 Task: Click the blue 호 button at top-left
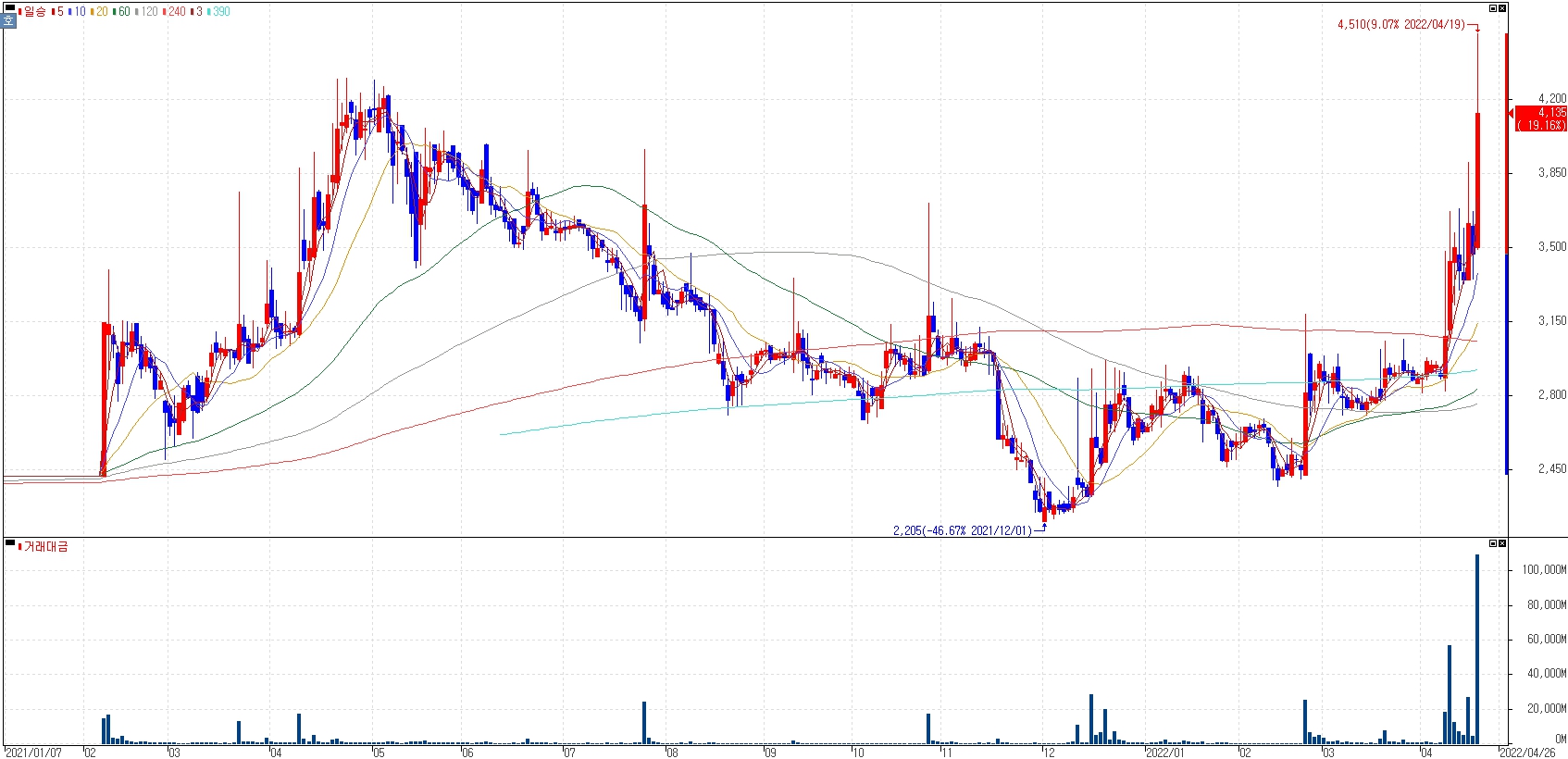click(x=8, y=20)
